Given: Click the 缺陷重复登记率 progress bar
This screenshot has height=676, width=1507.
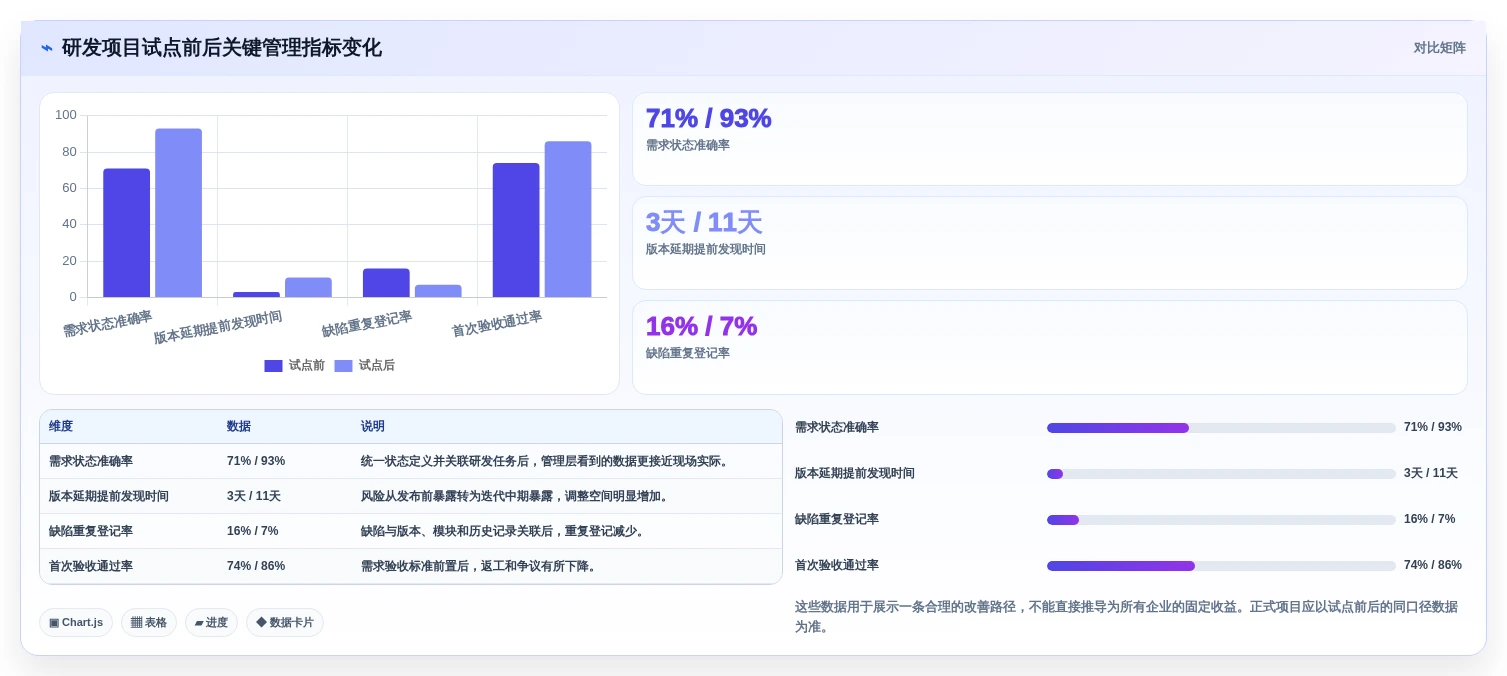Looking at the screenshot, I should click(1221, 520).
